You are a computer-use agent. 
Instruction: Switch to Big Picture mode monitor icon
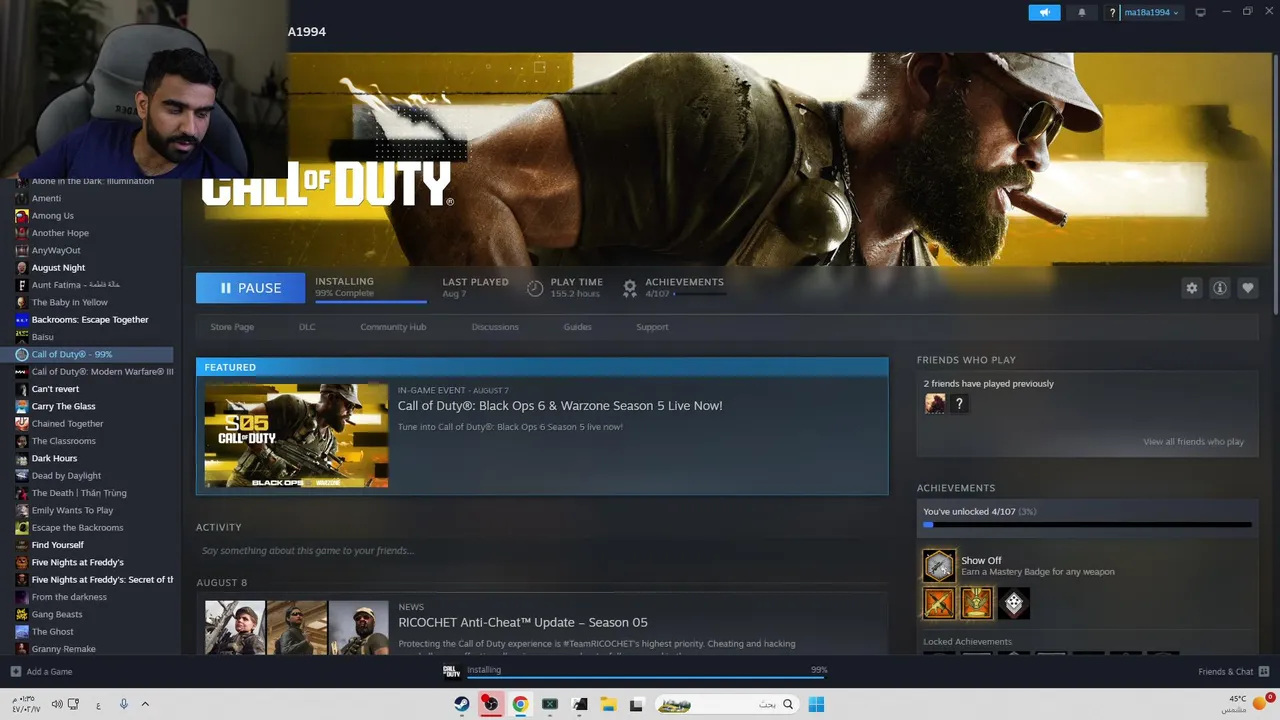pos(1200,12)
